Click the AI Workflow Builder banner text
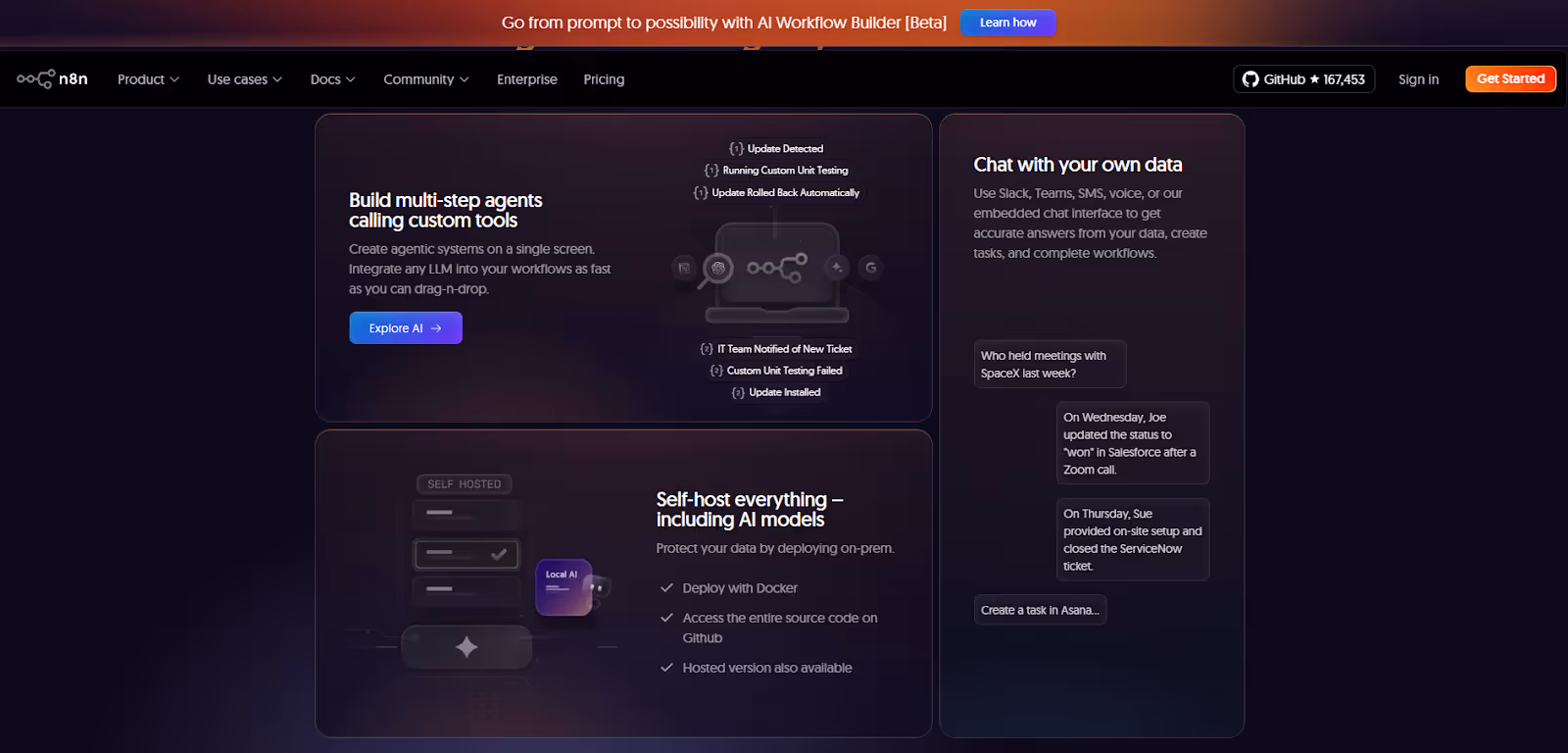Image resolution: width=1568 pixels, height=753 pixels. [724, 23]
